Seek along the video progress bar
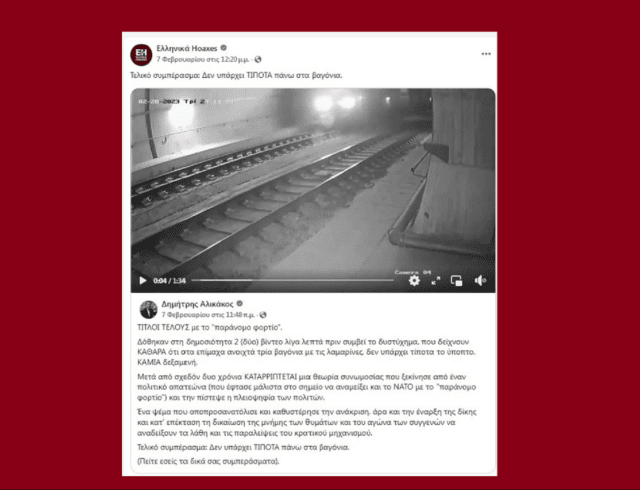 pos(293,280)
